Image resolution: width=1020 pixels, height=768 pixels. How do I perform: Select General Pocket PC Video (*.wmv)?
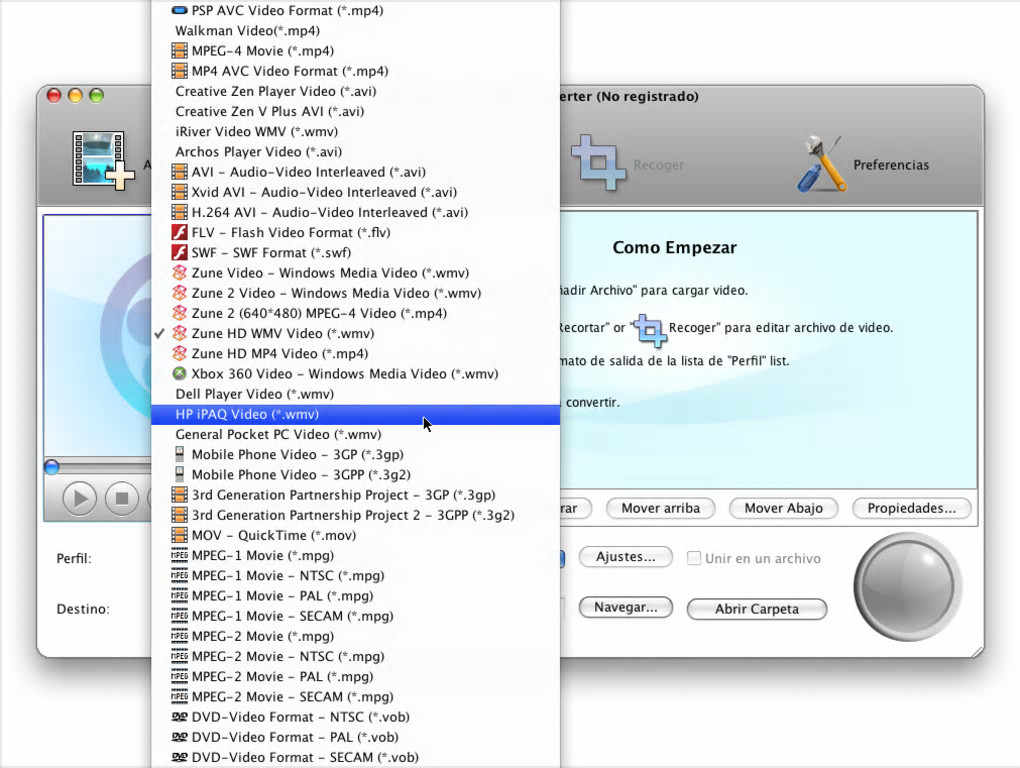click(355, 434)
